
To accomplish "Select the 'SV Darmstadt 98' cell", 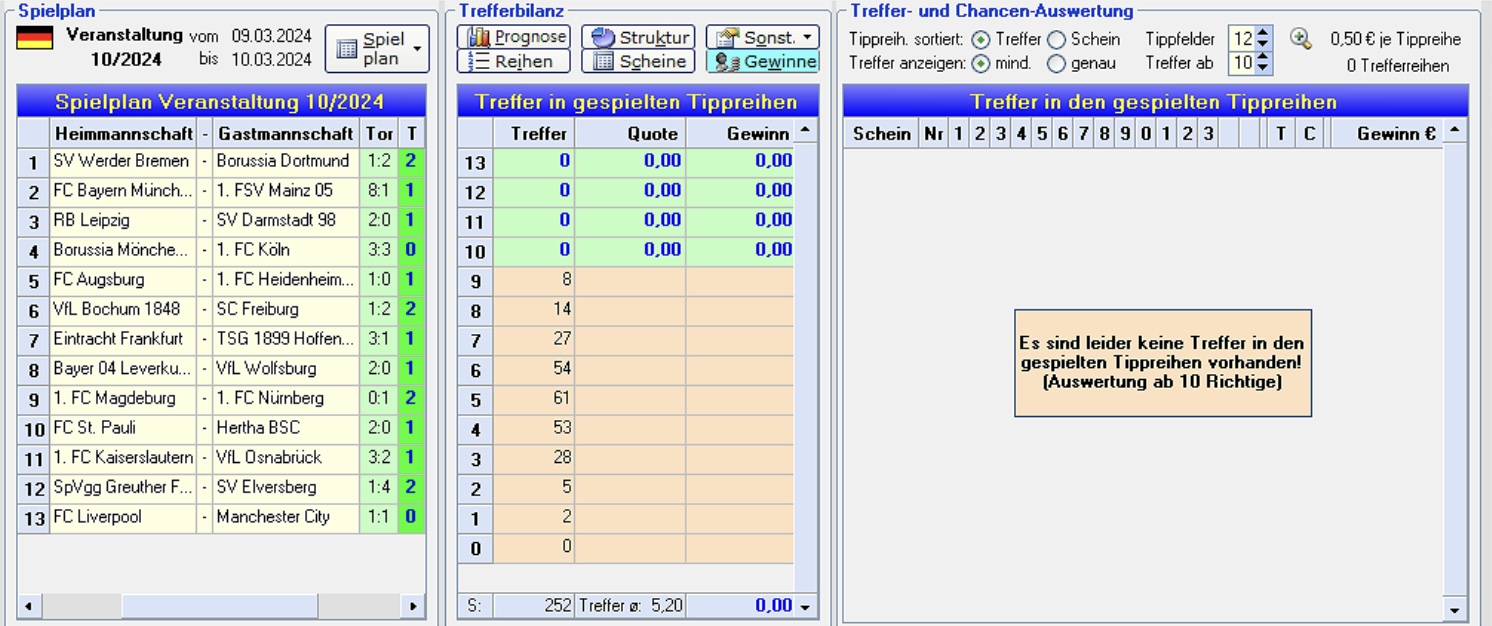I will click(286, 220).
